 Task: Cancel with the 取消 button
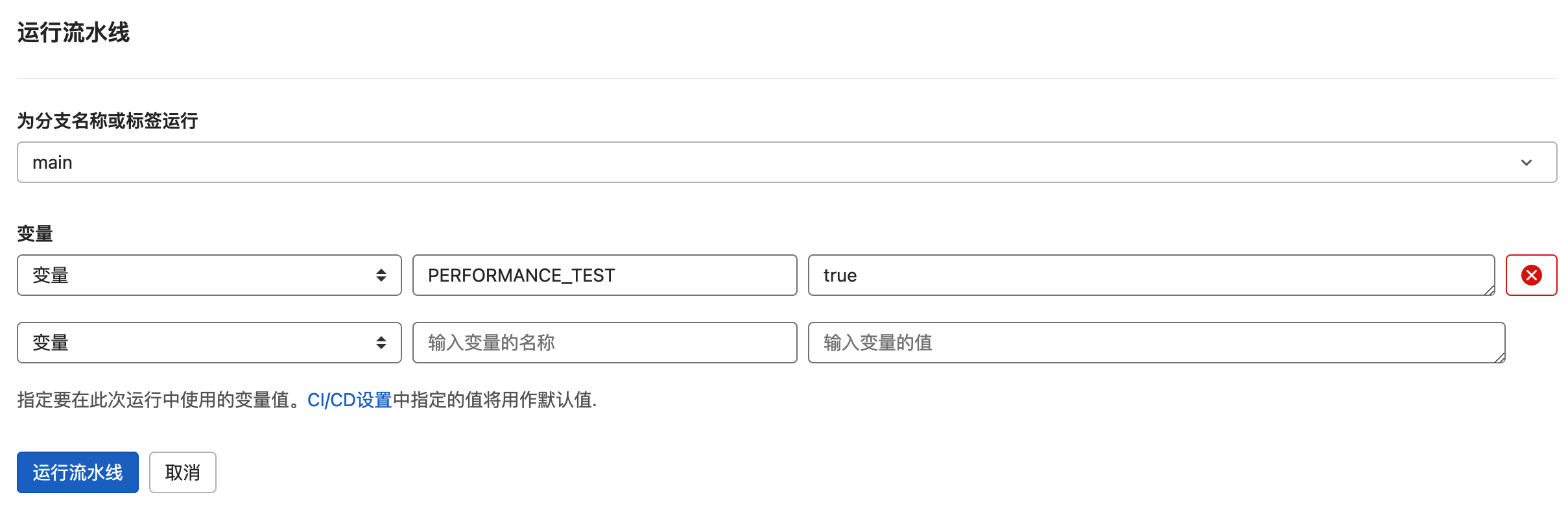point(182,472)
